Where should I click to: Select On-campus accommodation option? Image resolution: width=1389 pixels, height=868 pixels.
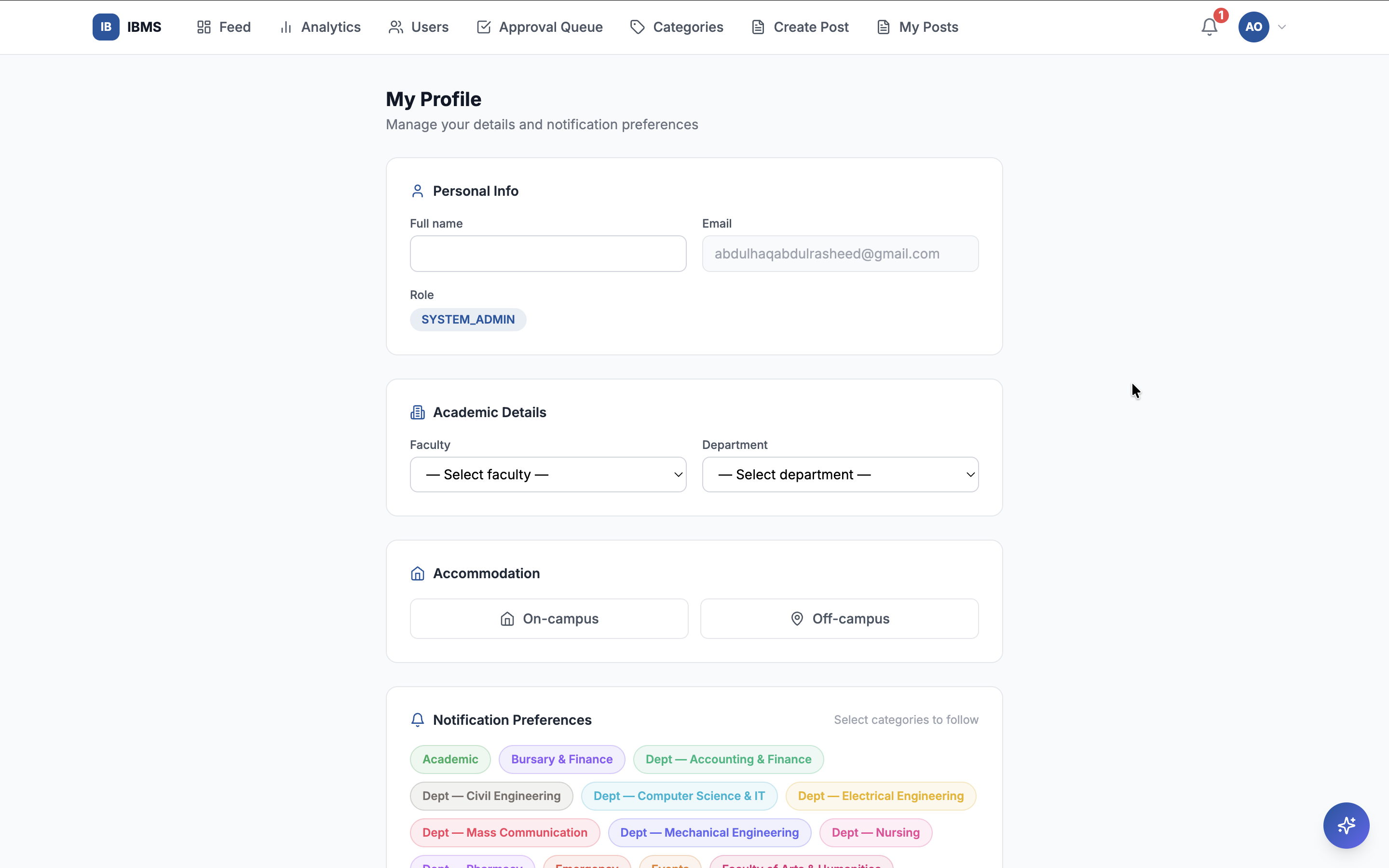tap(549, 619)
